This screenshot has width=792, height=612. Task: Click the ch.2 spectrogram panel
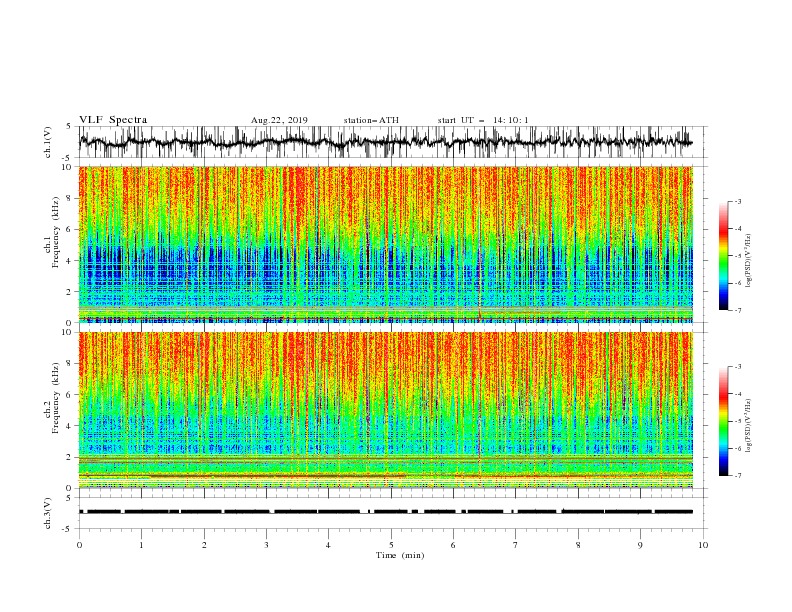coord(385,410)
